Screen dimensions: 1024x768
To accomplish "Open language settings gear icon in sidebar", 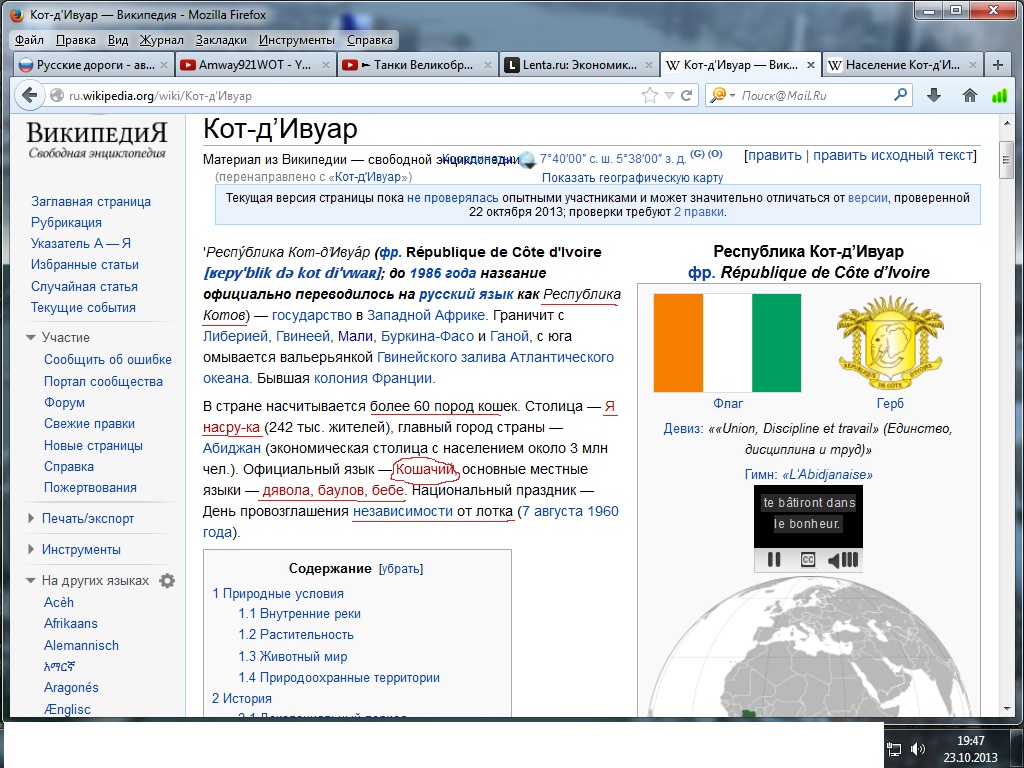I will pyautogui.click(x=167, y=581).
